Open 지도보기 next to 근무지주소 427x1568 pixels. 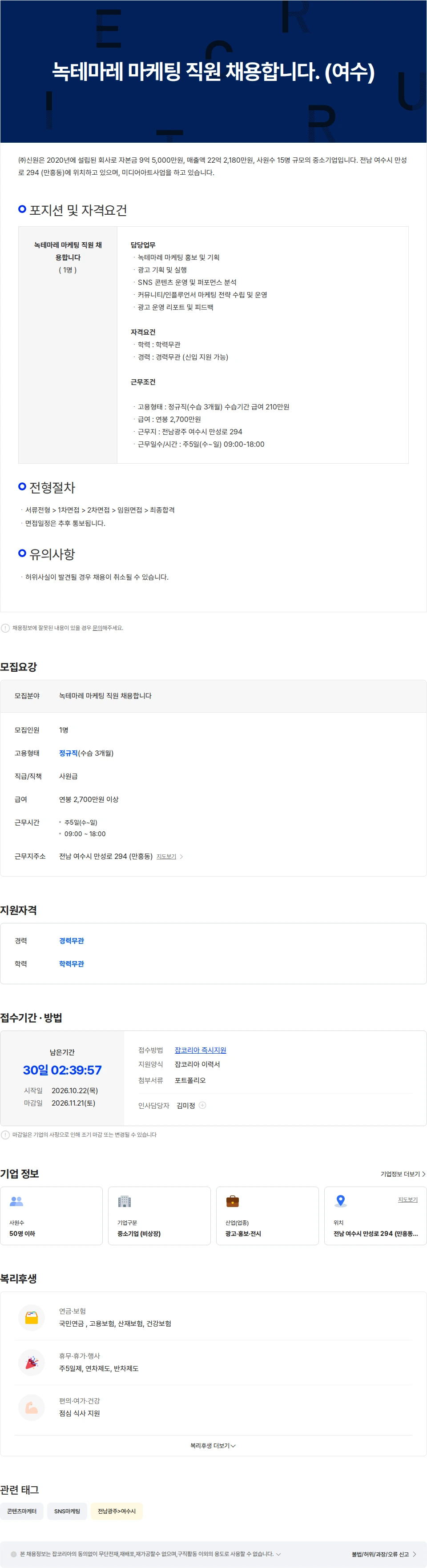coord(166,856)
